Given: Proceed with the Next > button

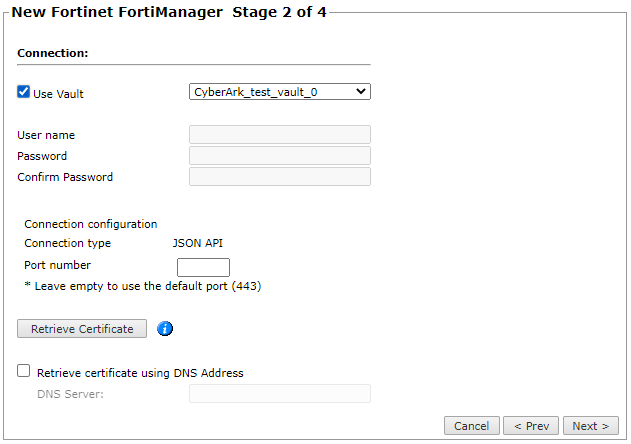Looking at the screenshot, I should point(590,426).
